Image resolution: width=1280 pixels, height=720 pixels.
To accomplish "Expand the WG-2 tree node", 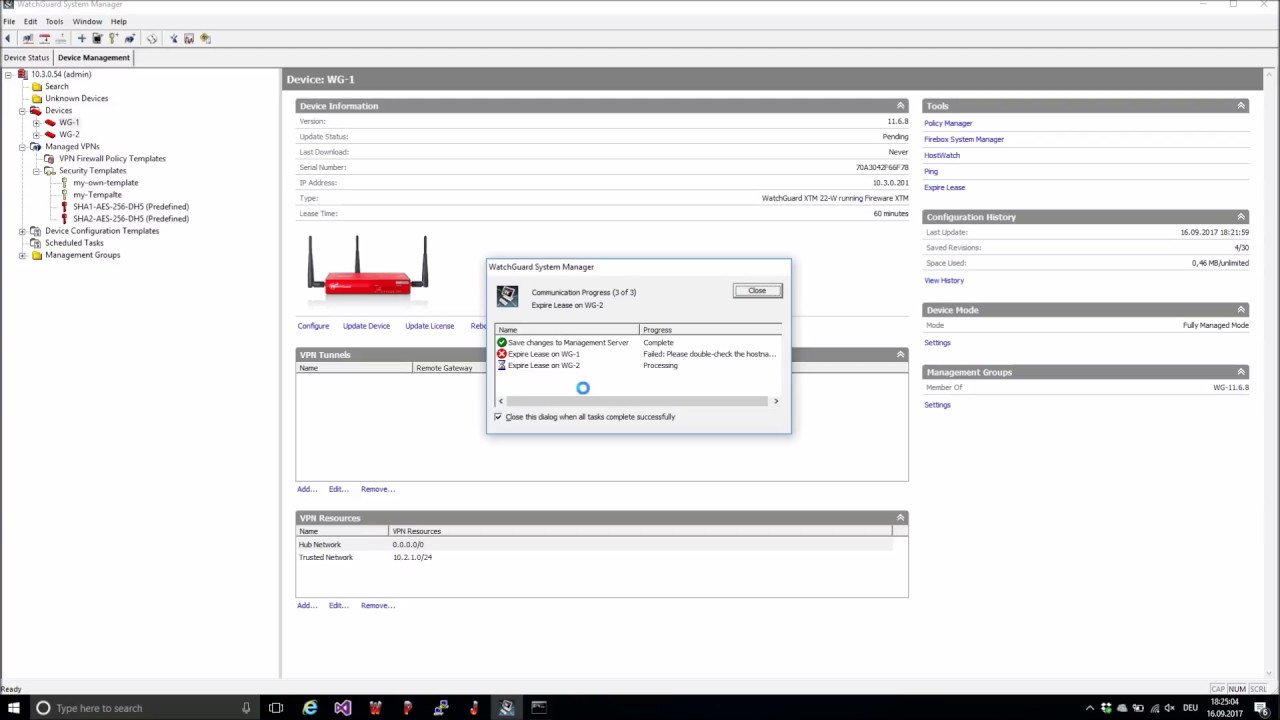I will coord(36,134).
